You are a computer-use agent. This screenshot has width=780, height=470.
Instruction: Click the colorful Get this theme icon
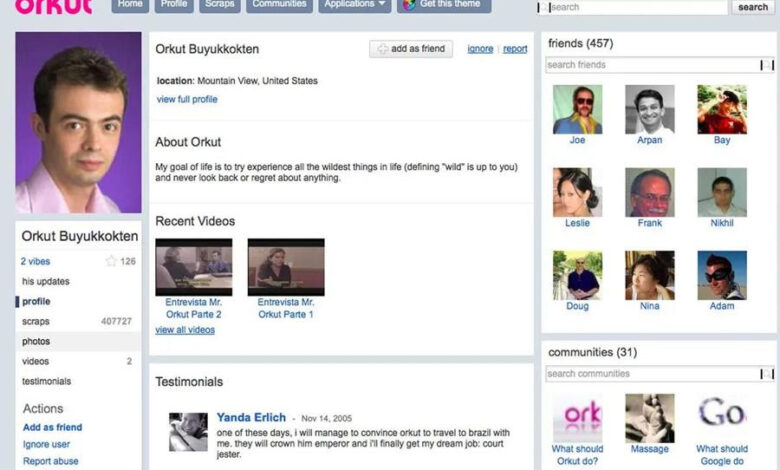[409, 4]
